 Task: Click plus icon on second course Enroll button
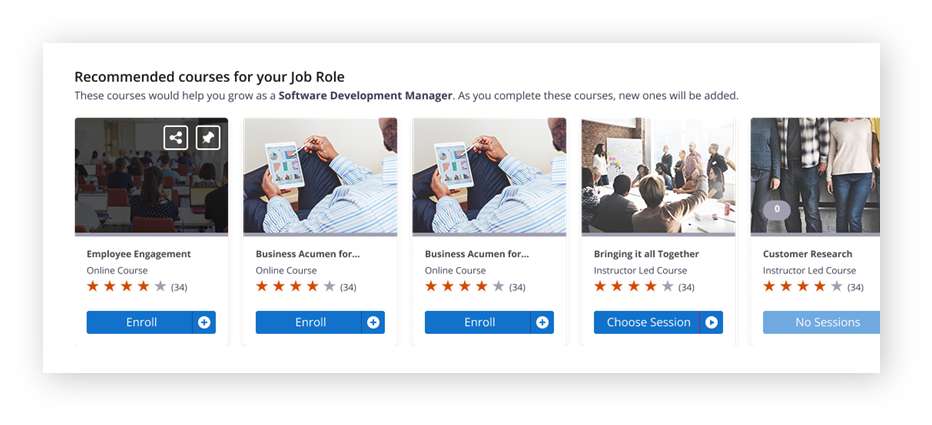[x=373, y=322]
